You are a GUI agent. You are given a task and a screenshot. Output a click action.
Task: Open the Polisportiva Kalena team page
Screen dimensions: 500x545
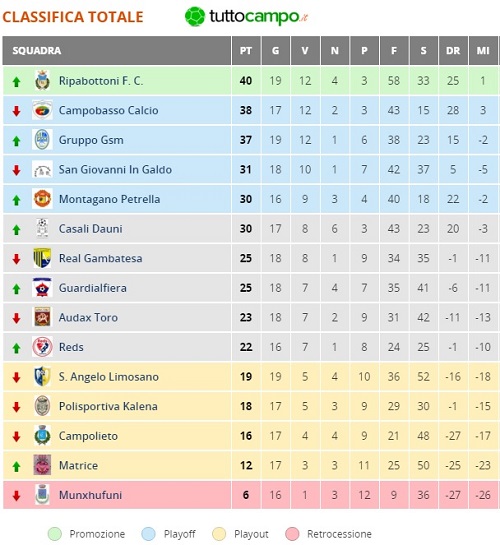coord(108,406)
